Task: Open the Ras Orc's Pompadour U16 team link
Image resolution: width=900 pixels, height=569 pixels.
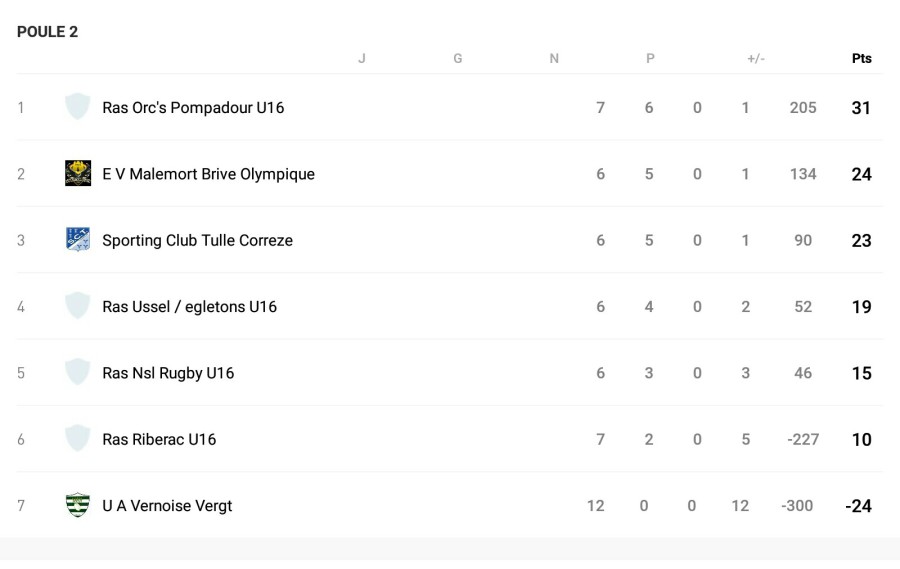Action: click(x=193, y=107)
